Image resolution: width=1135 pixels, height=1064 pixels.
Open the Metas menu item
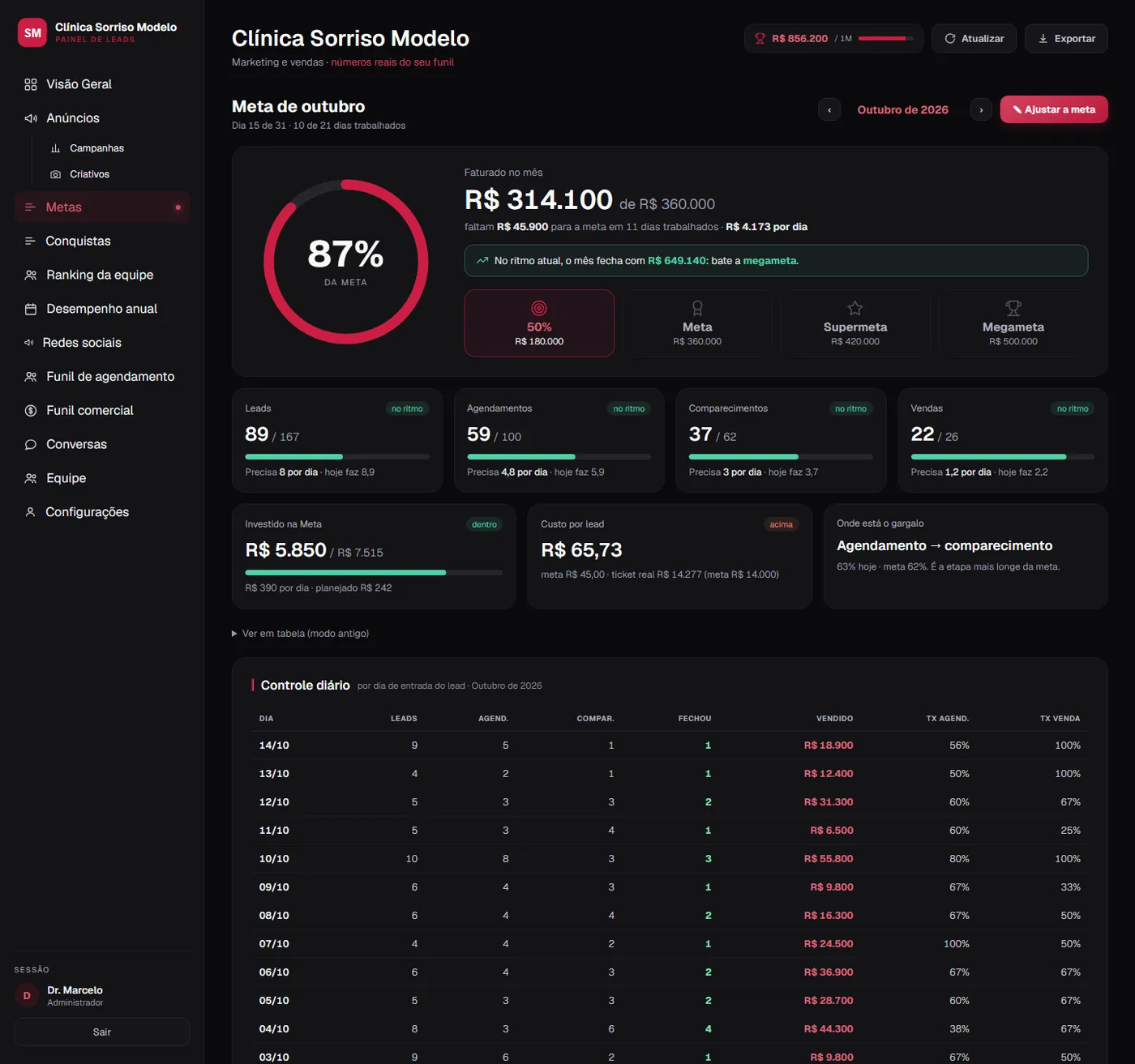pos(102,207)
